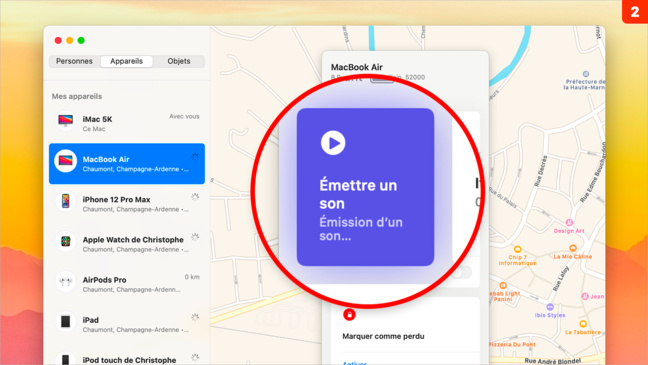The image size is (648, 365).
Task: Click the Émettre un son play icon
Action: (333, 143)
